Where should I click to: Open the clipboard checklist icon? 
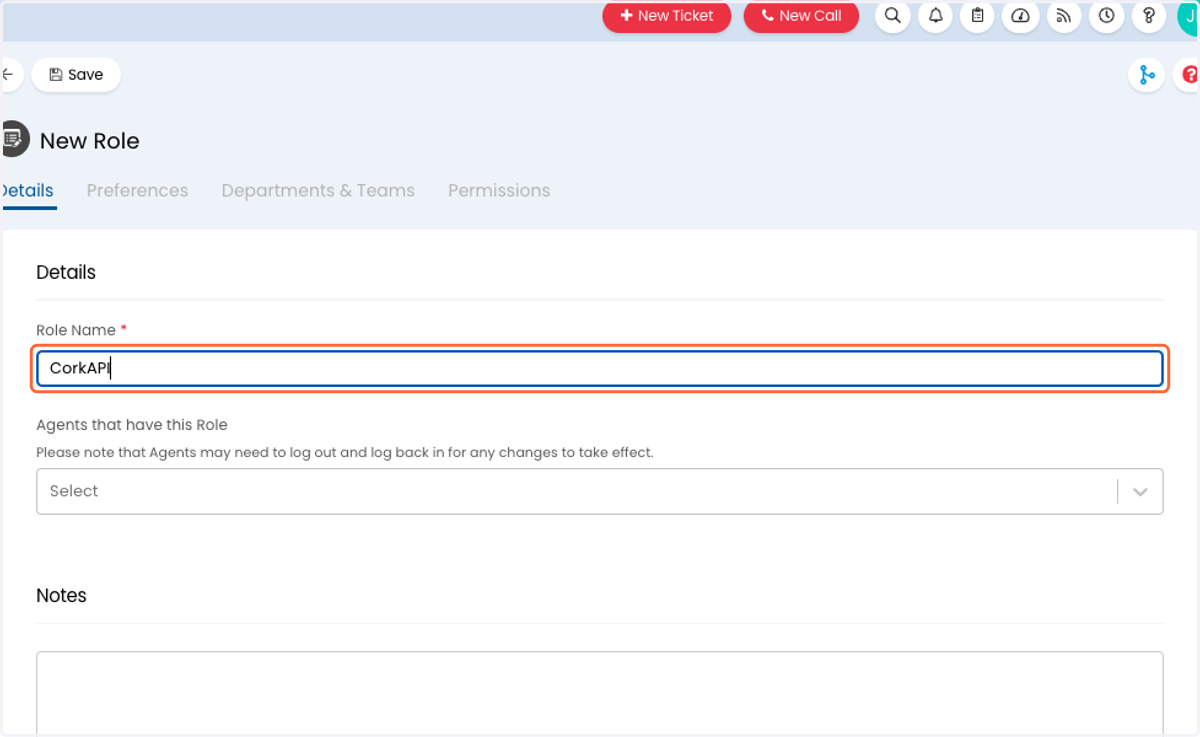coord(977,16)
